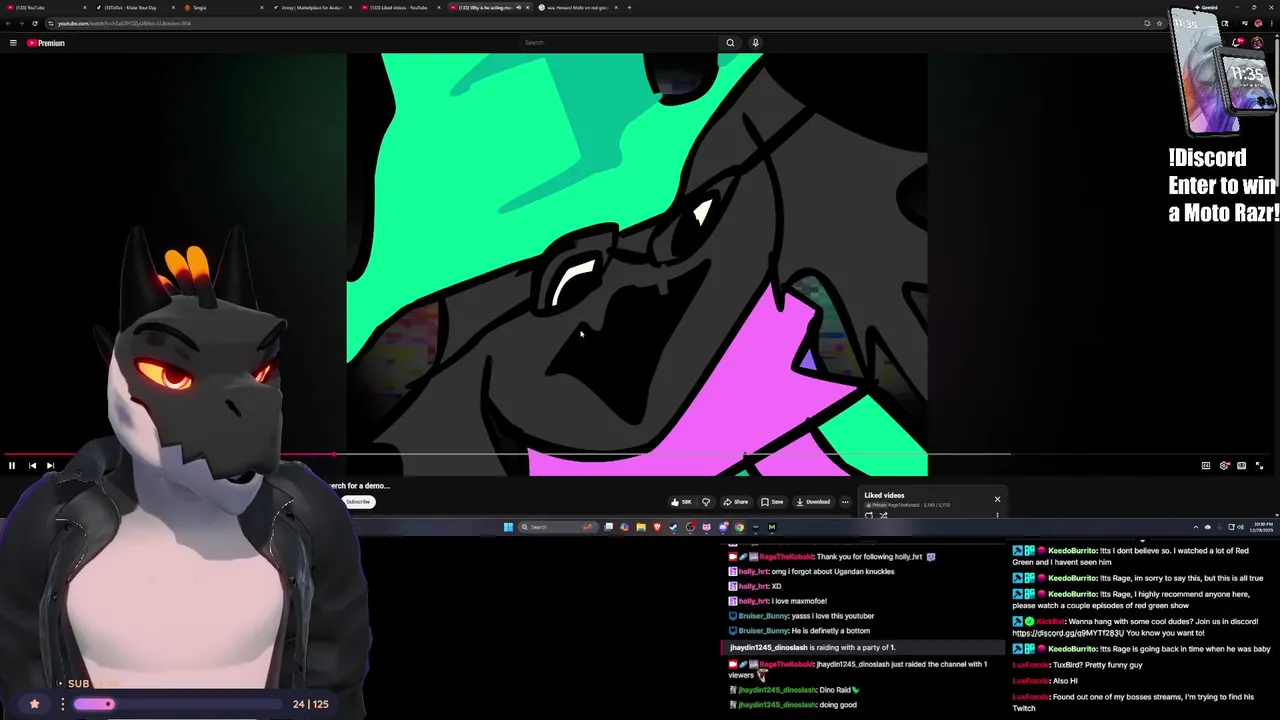
Task: Switch the player to theater mode
Action: click(1241, 466)
